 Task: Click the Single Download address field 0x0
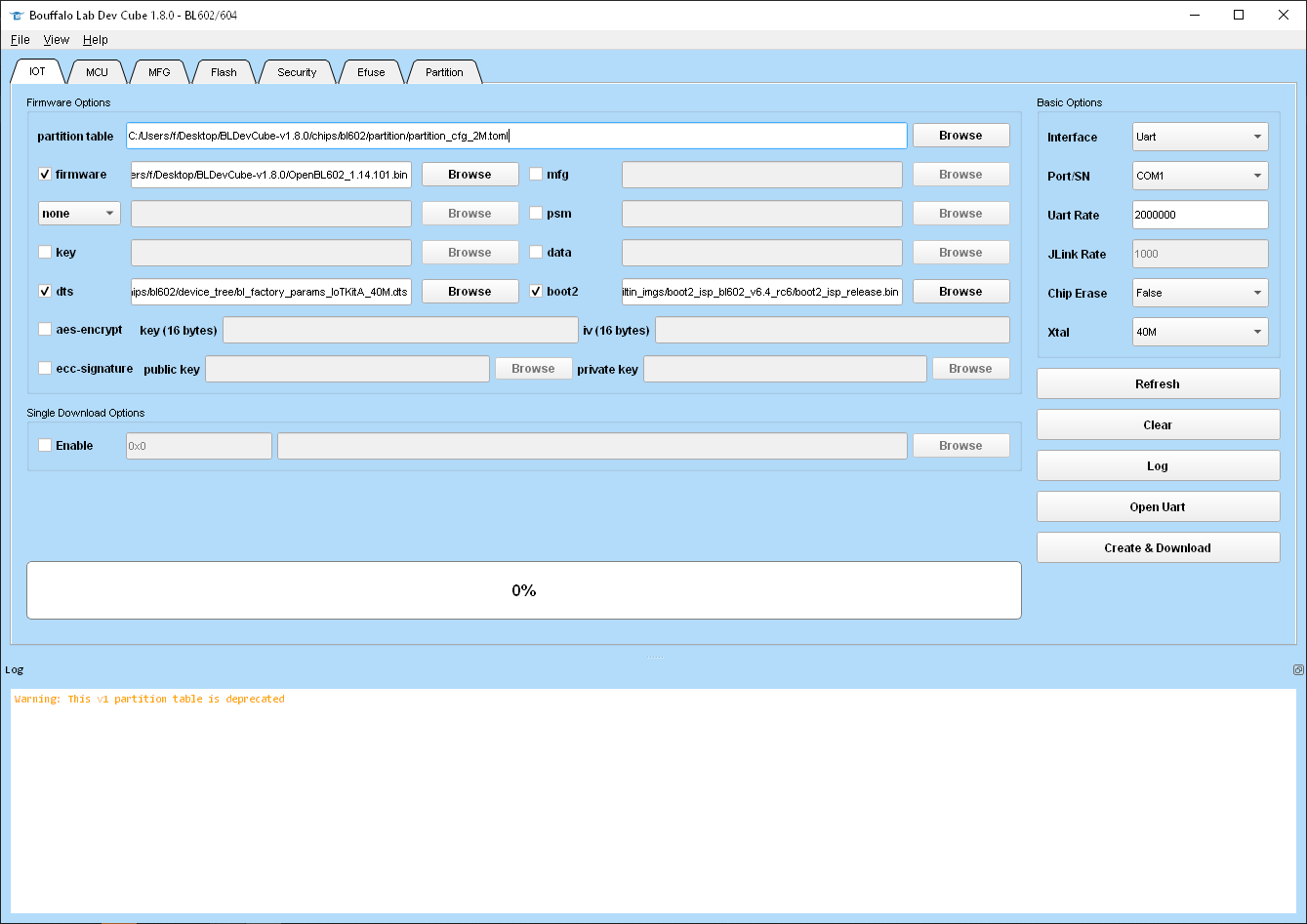[x=199, y=446]
